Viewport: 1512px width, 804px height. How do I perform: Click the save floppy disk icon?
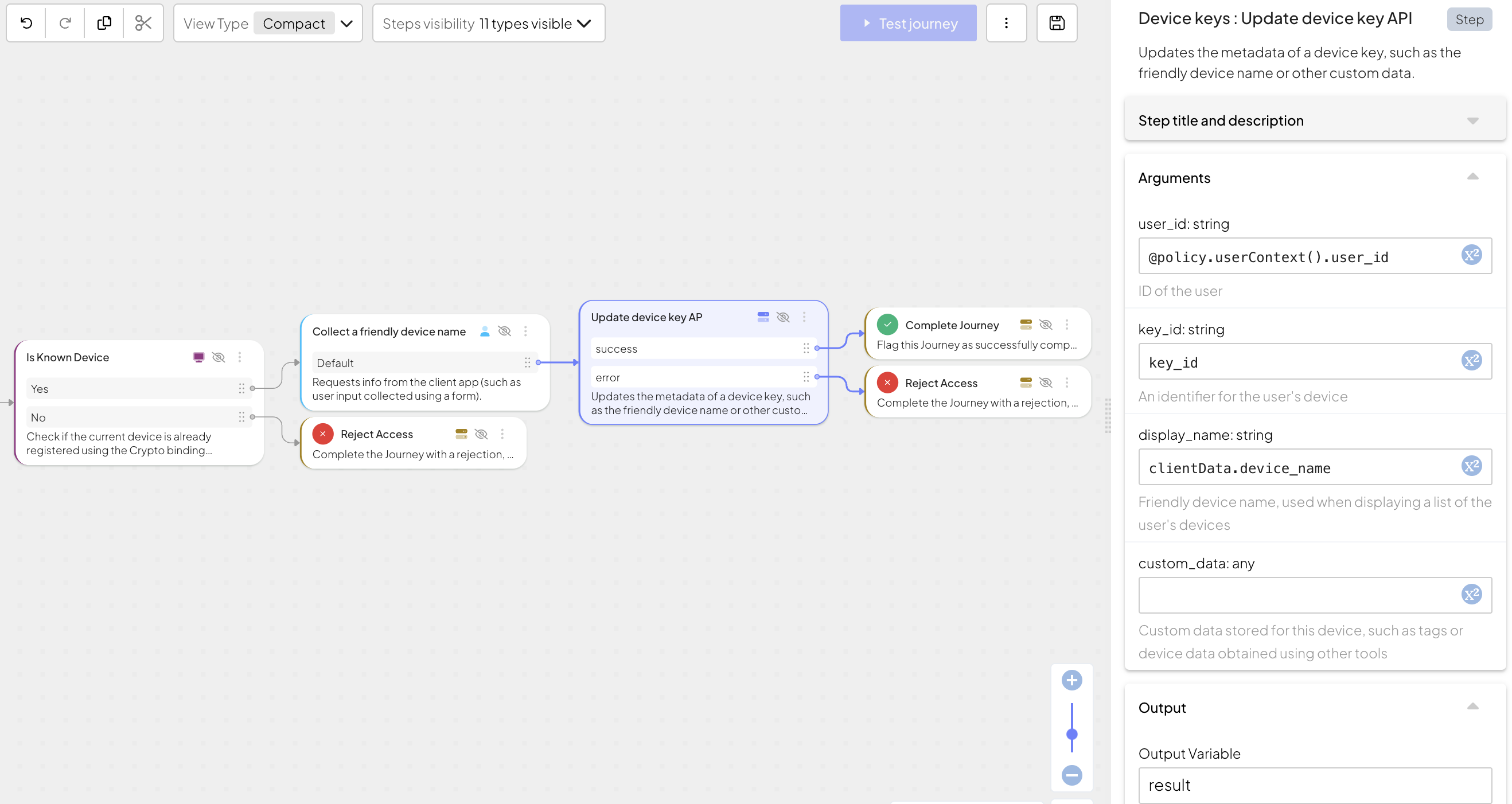1057,24
